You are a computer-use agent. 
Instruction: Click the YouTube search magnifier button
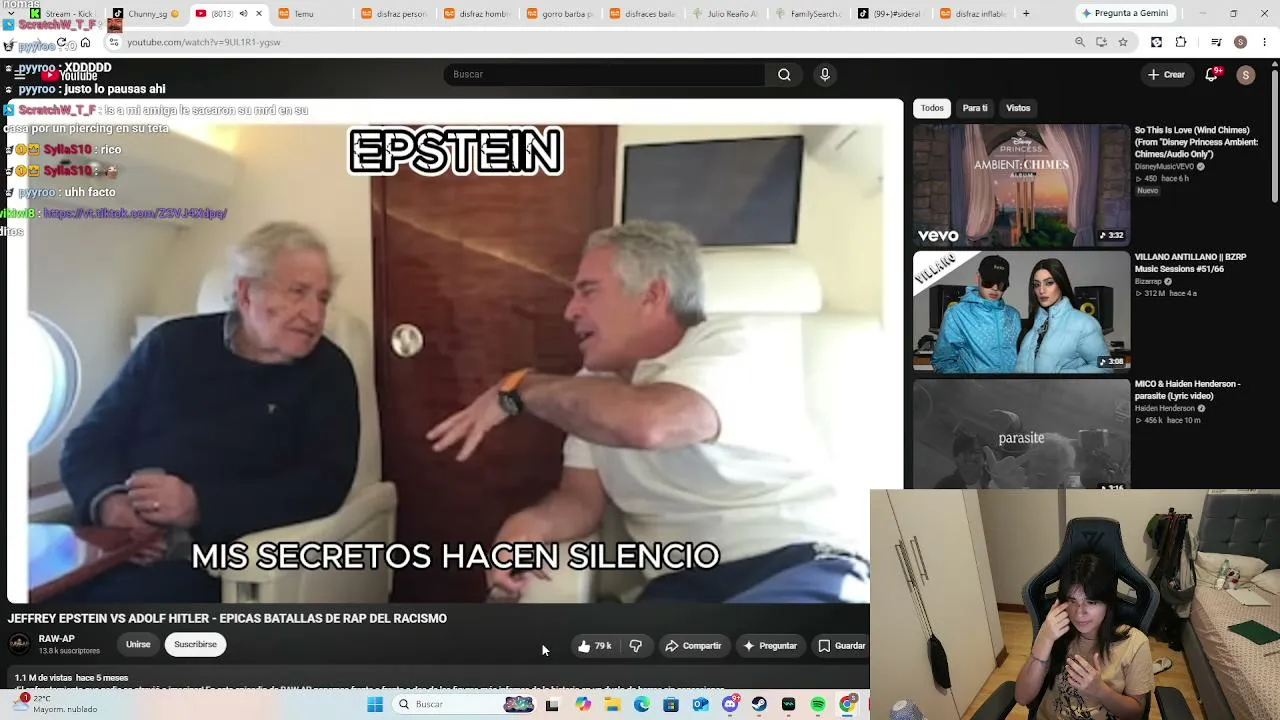click(x=784, y=74)
